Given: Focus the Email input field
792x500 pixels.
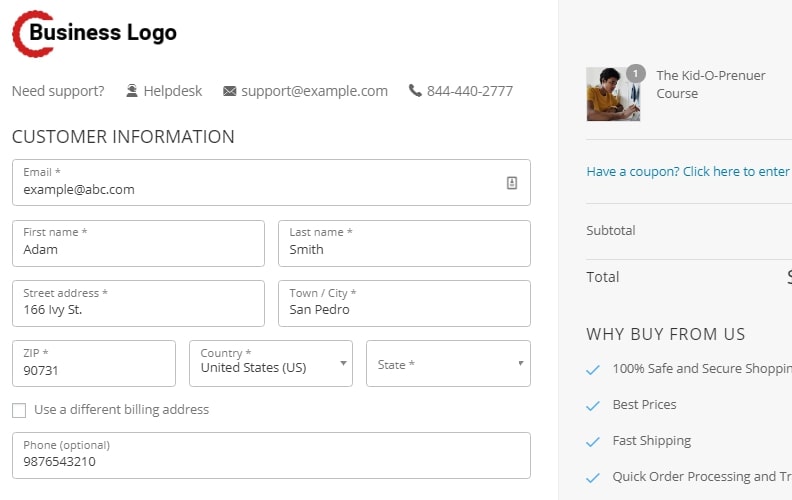Looking at the screenshot, I should [271, 183].
